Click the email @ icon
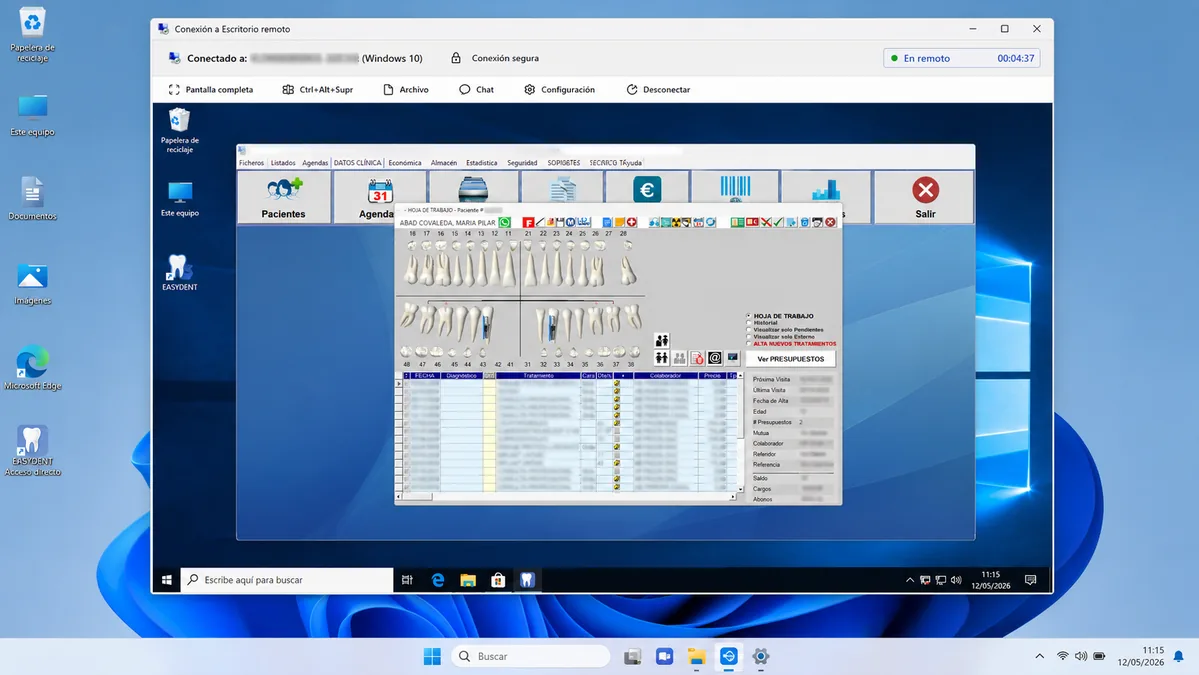This screenshot has width=1199, height=675. point(715,358)
